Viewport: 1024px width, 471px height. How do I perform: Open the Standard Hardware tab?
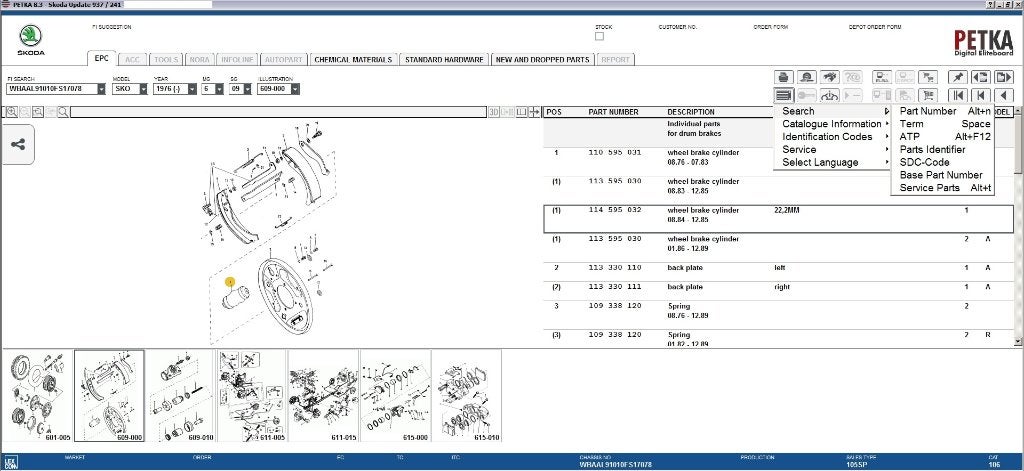tap(444, 59)
